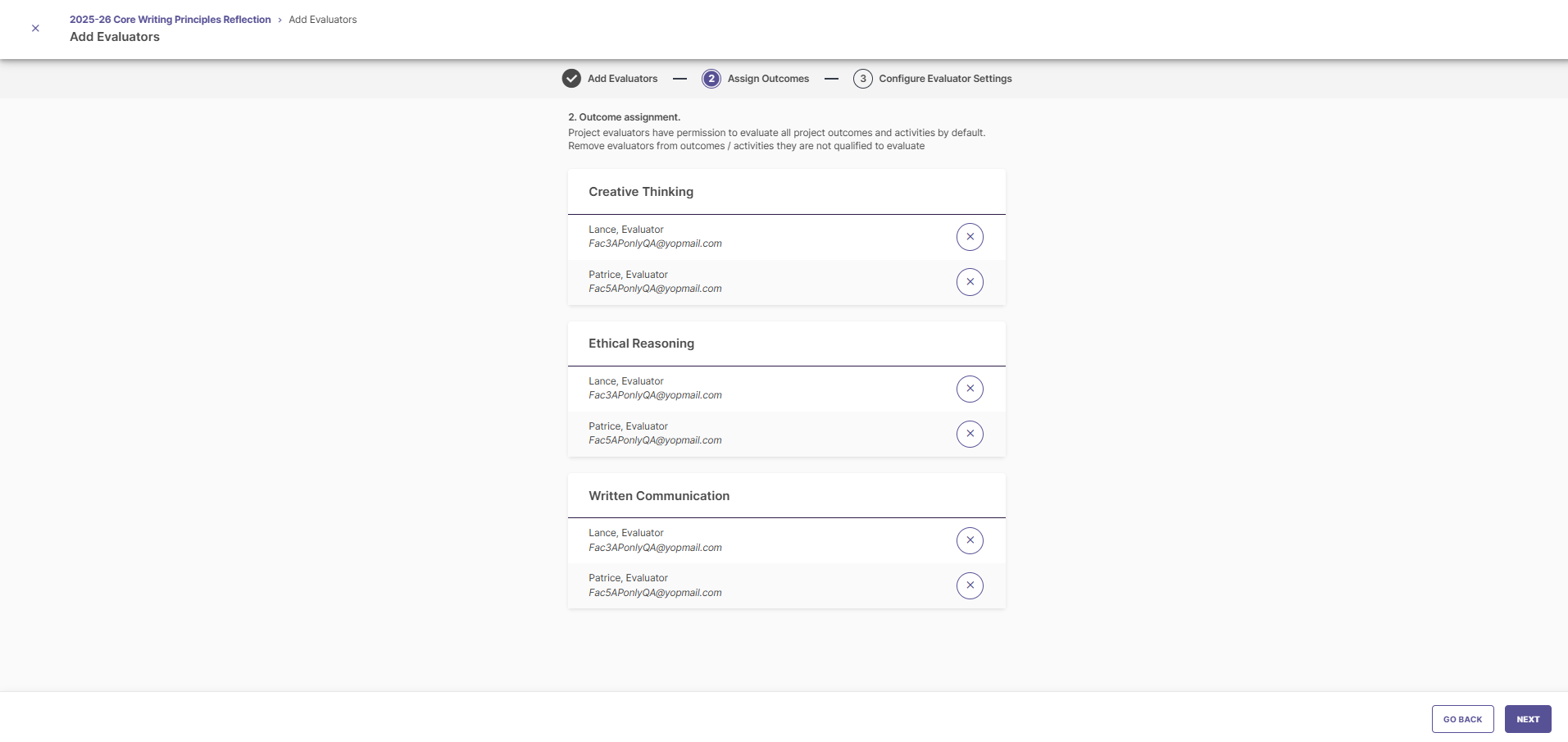Click the Creative Thinking heading

coord(641,192)
